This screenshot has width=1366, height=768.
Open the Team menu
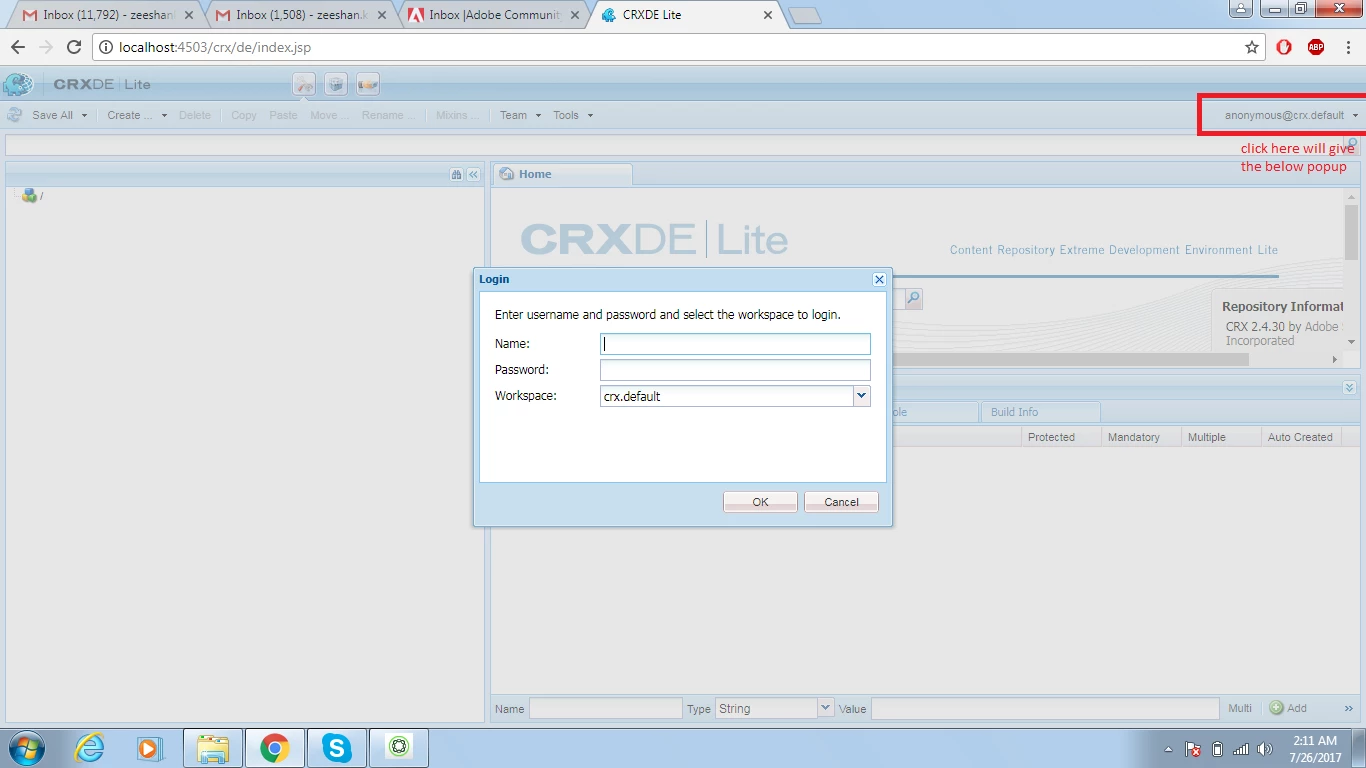[520, 115]
